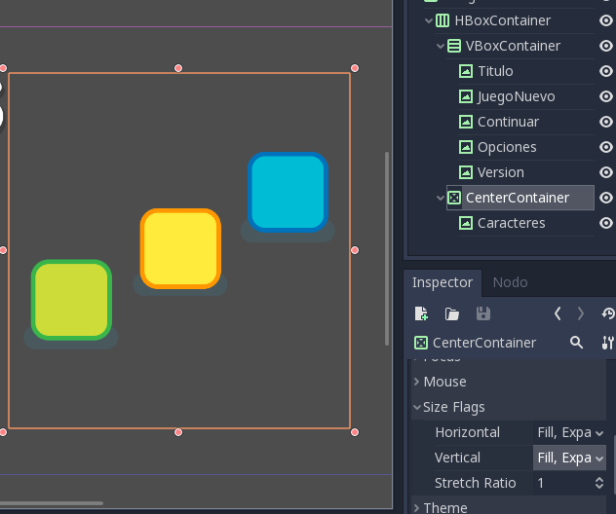Image resolution: width=616 pixels, height=514 pixels.
Task: Grab the right-middle selection handle
Action: tap(355, 250)
